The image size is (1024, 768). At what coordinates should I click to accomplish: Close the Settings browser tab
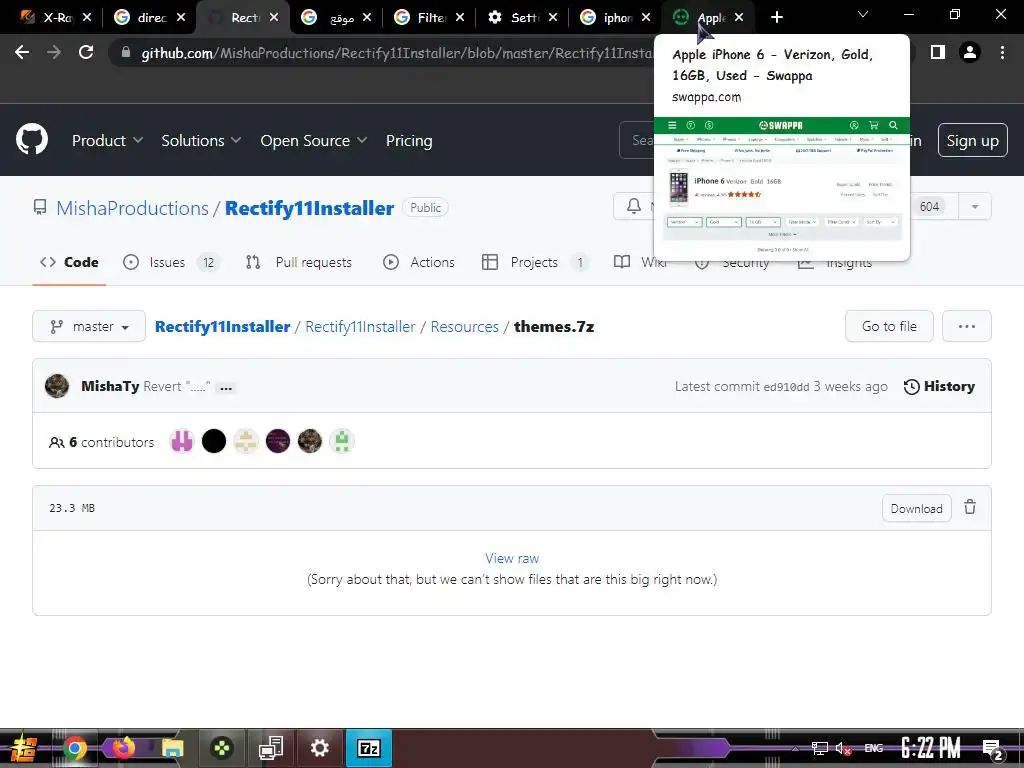[x=552, y=17]
